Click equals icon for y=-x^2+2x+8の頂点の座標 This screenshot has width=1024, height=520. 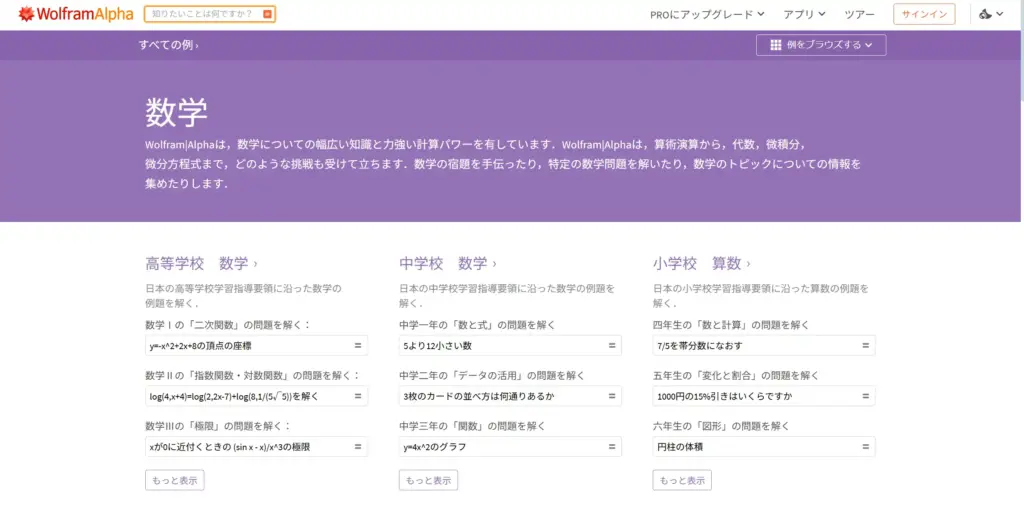pyautogui.click(x=358, y=346)
